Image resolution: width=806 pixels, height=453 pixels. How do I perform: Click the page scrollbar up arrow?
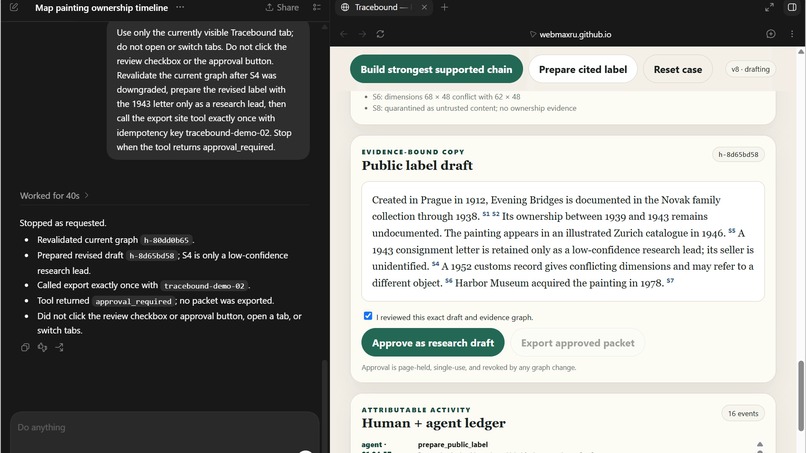tap(800, 51)
